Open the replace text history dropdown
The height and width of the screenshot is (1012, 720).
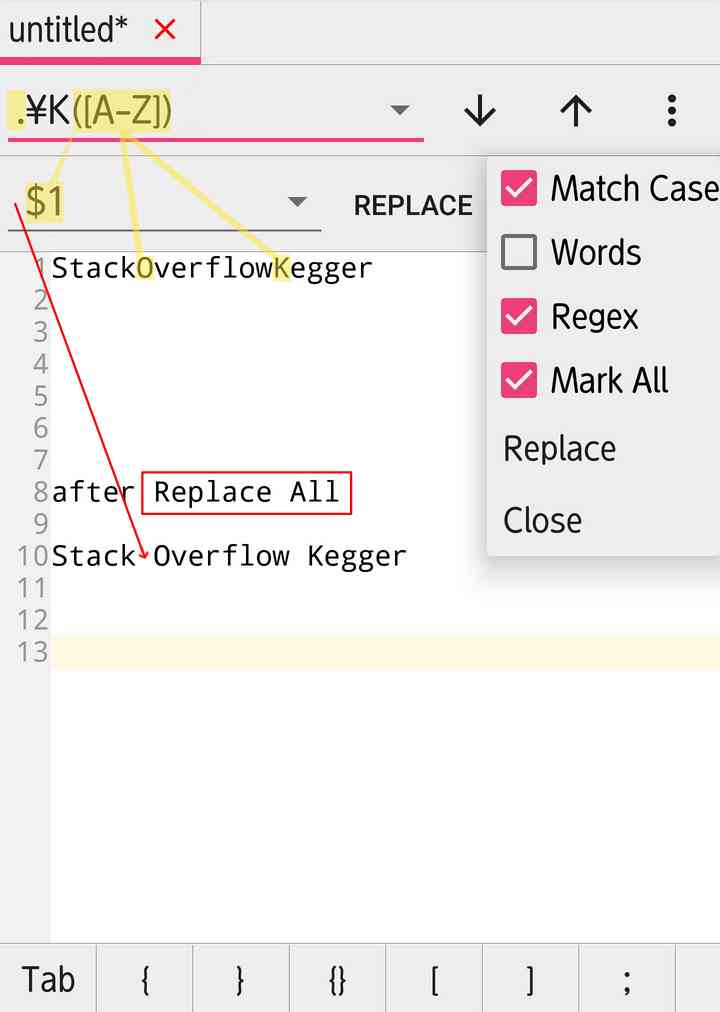pyautogui.click(x=296, y=201)
